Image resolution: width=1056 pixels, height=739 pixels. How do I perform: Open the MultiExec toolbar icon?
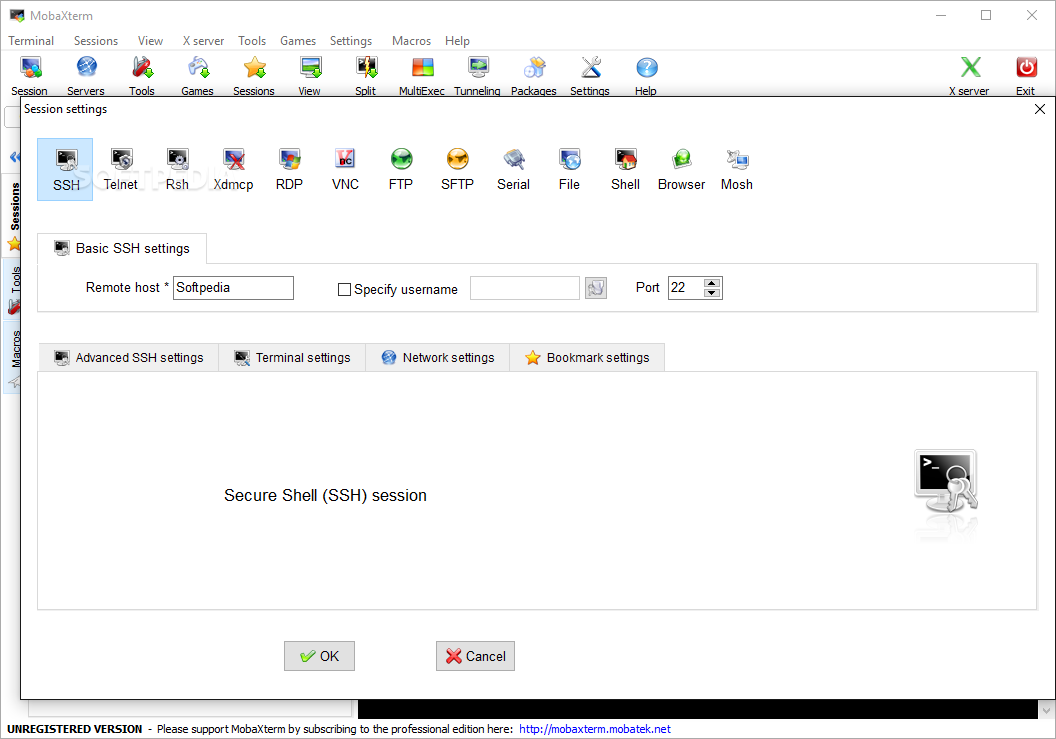point(422,75)
